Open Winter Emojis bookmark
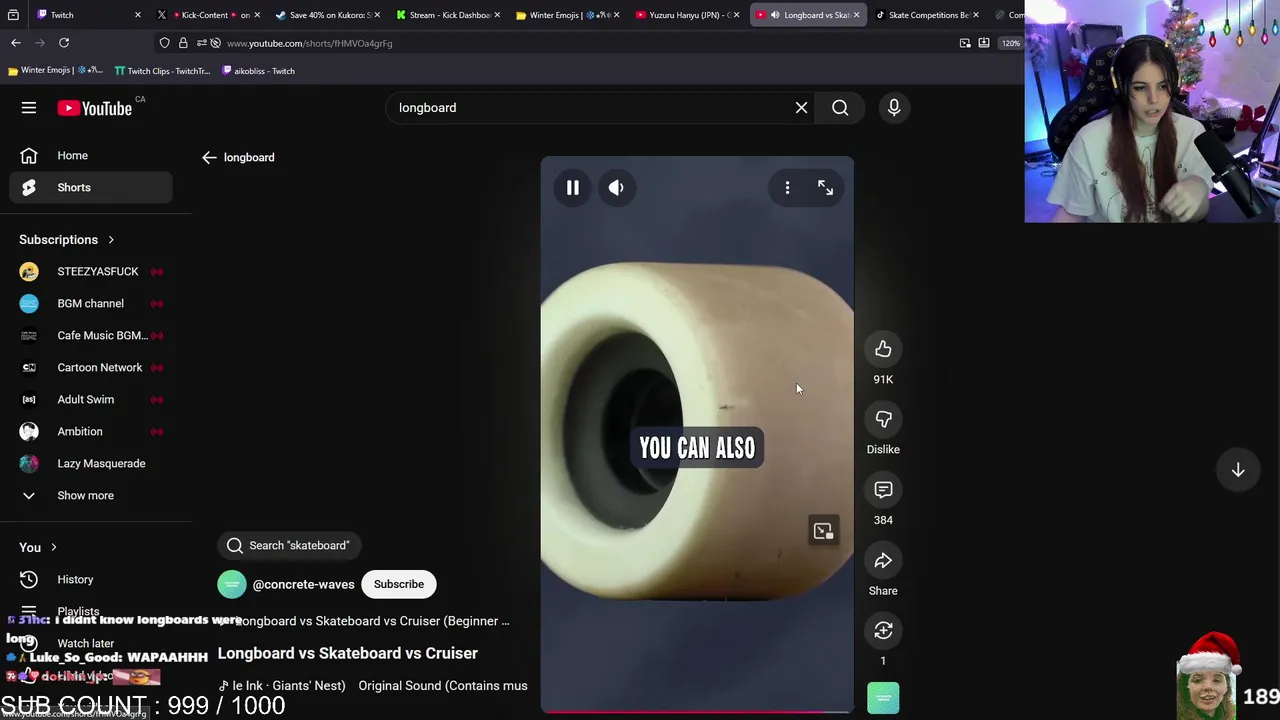The image size is (1280, 720). (x=55, y=71)
